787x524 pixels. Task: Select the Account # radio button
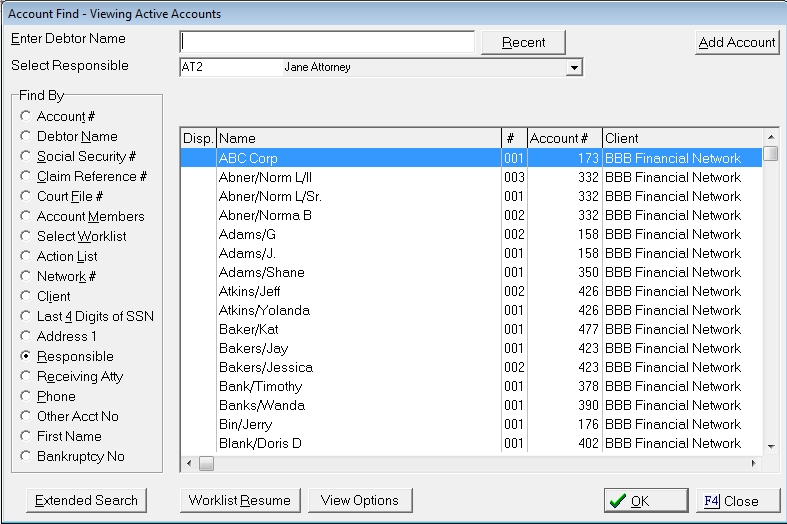(26, 117)
